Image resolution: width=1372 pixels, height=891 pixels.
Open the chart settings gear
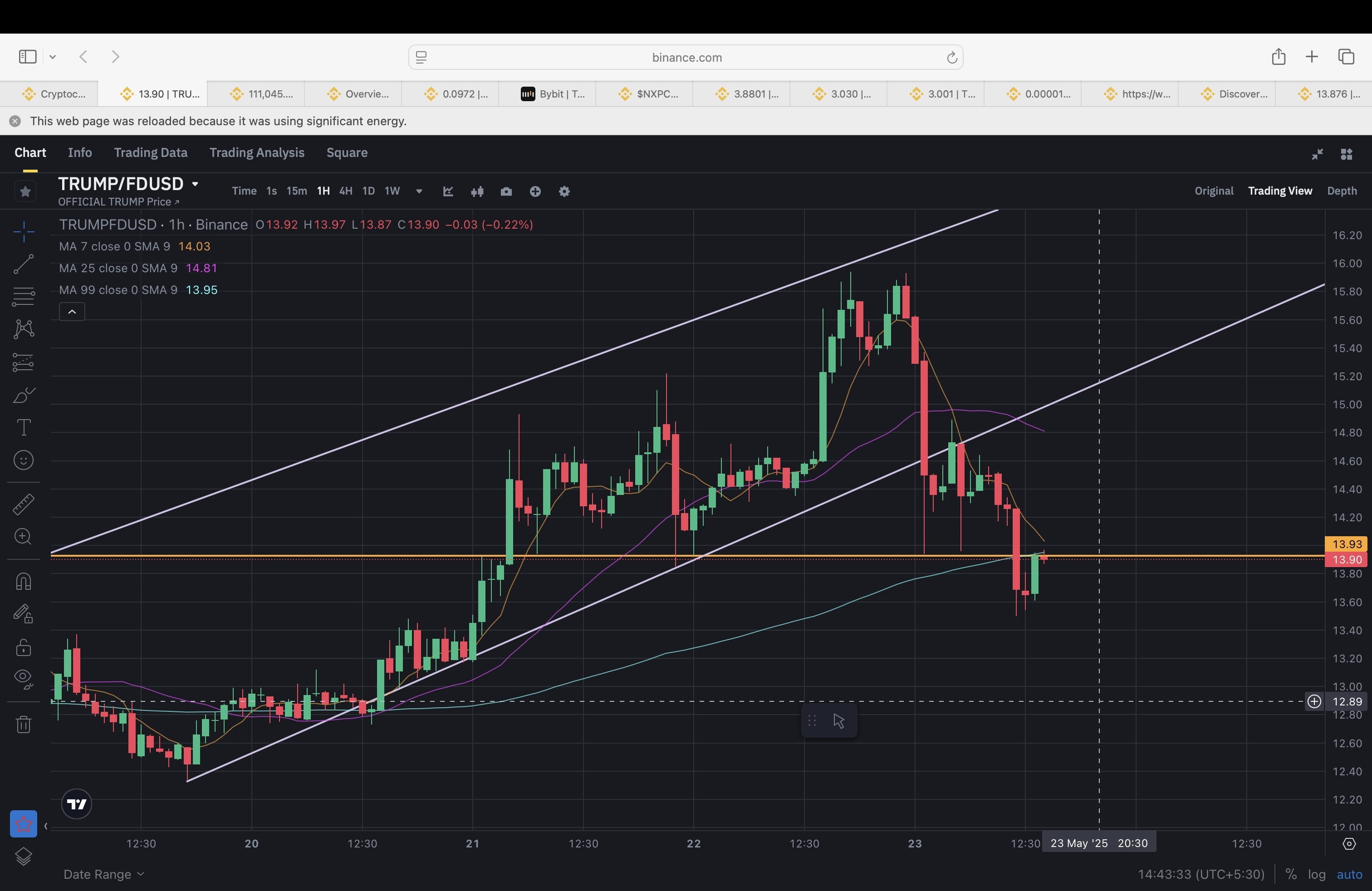[x=564, y=191]
